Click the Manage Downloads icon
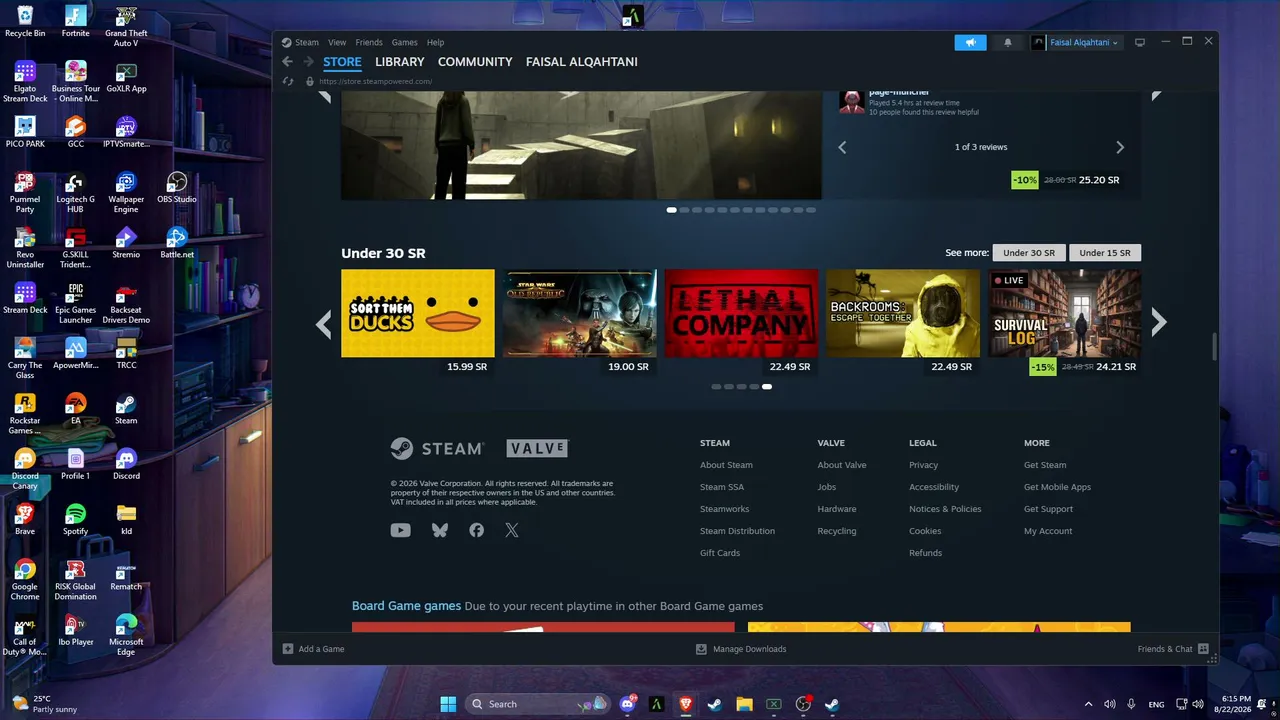 coord(701,649)
